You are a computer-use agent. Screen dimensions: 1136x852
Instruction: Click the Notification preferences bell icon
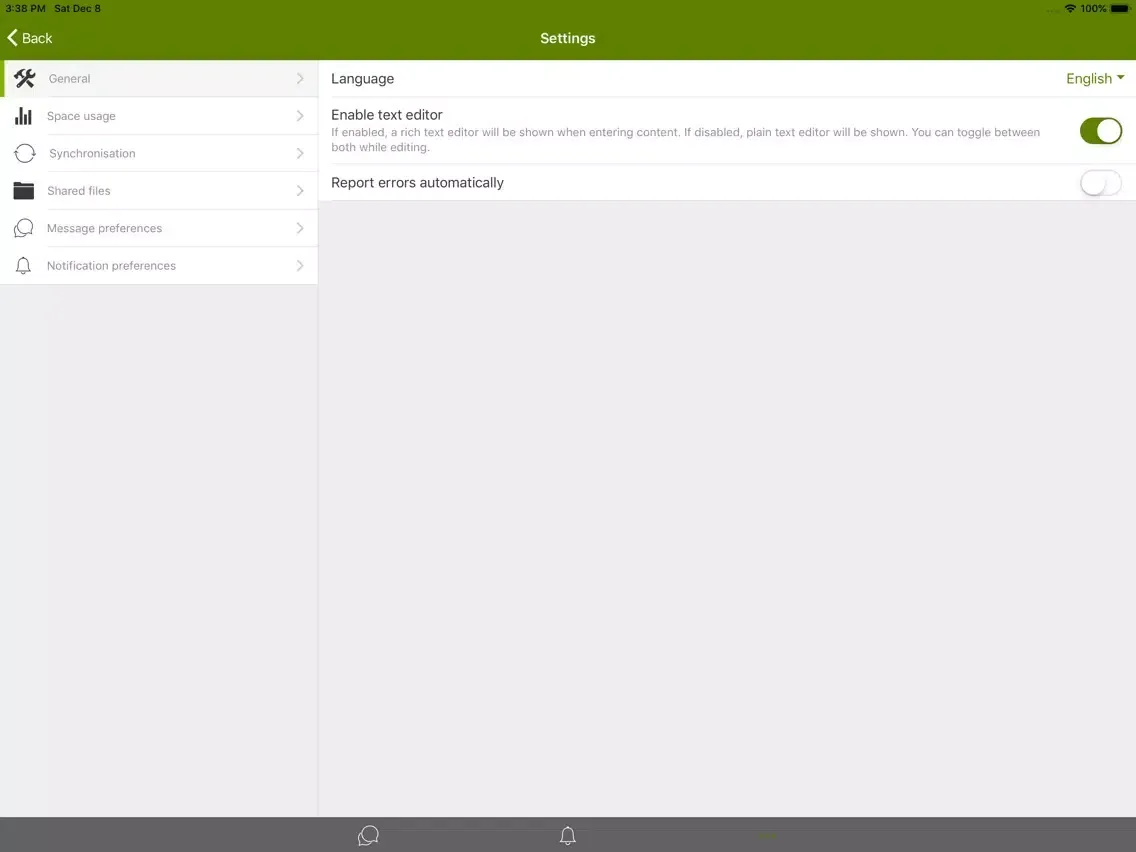coord(24,266)
